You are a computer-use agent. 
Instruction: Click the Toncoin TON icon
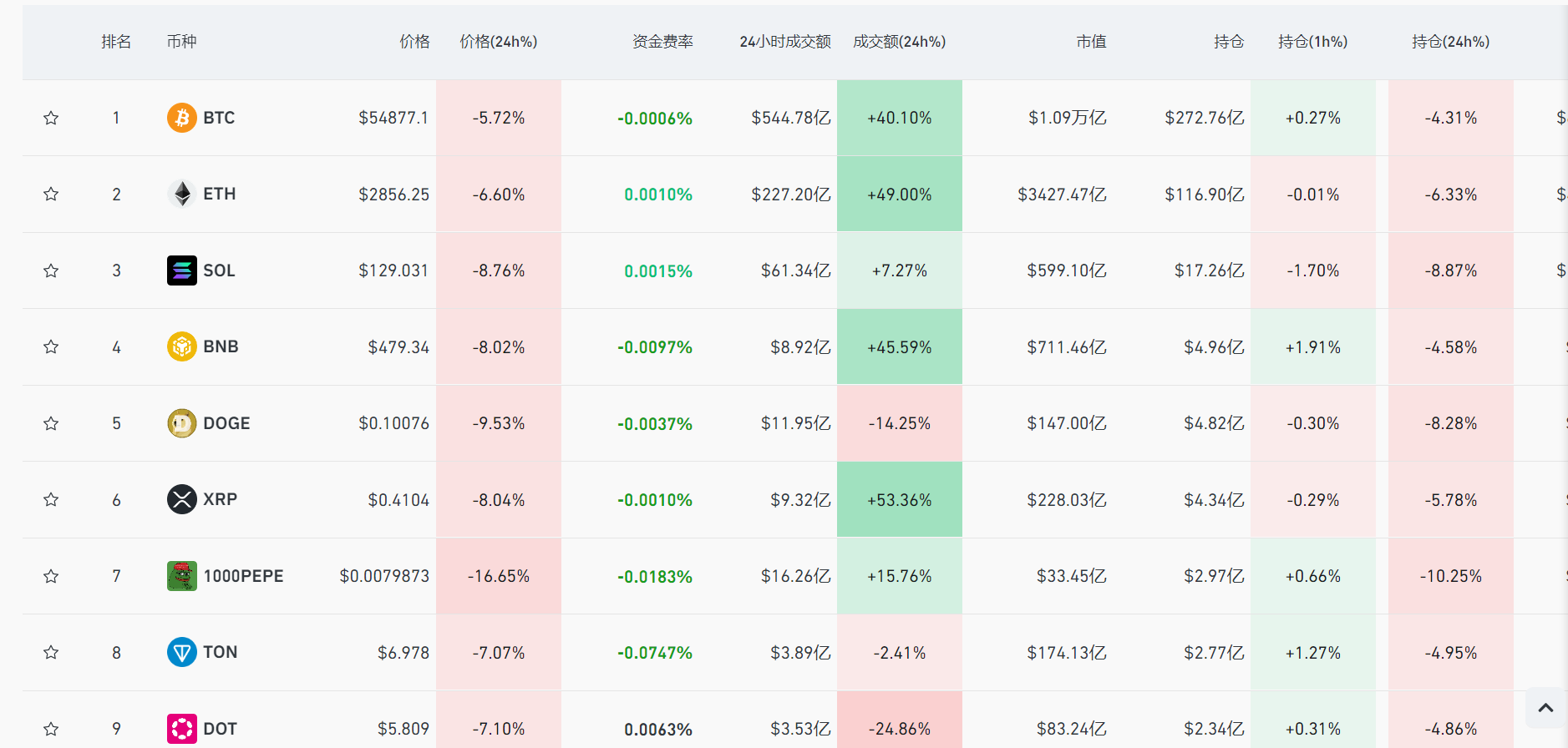[x=181, y=652]
